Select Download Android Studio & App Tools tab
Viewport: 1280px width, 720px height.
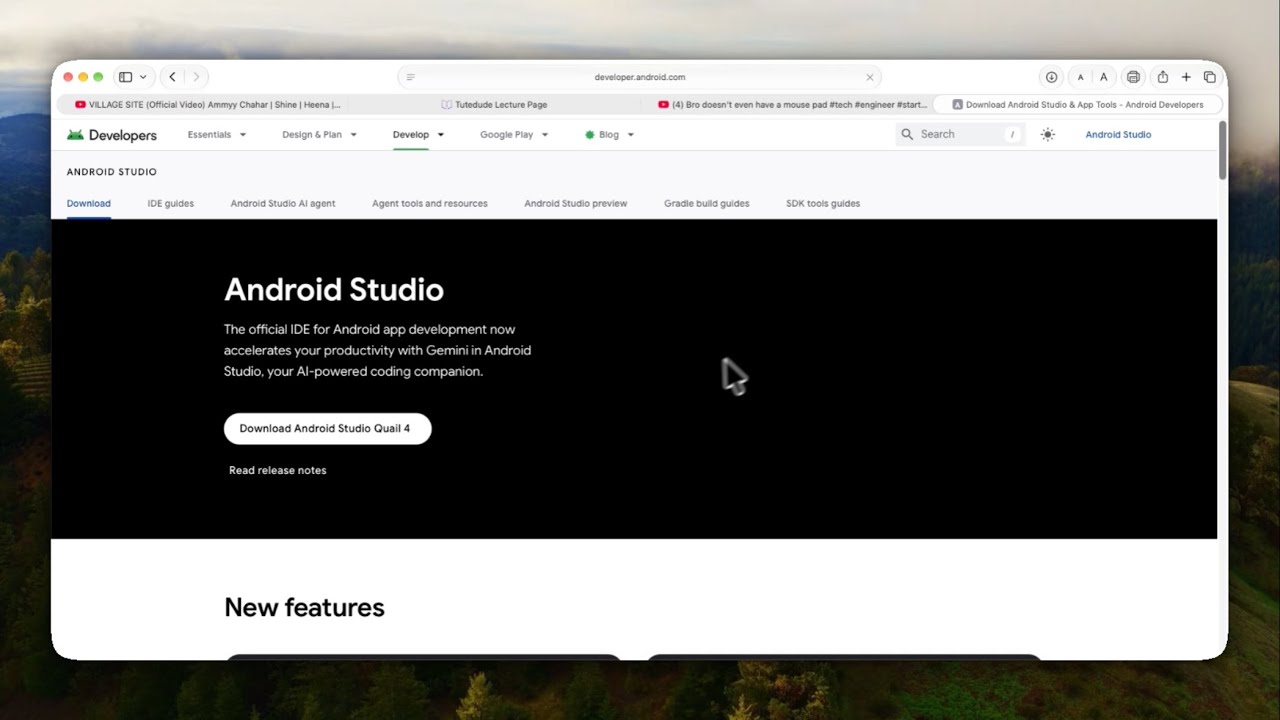[1077, 104]
